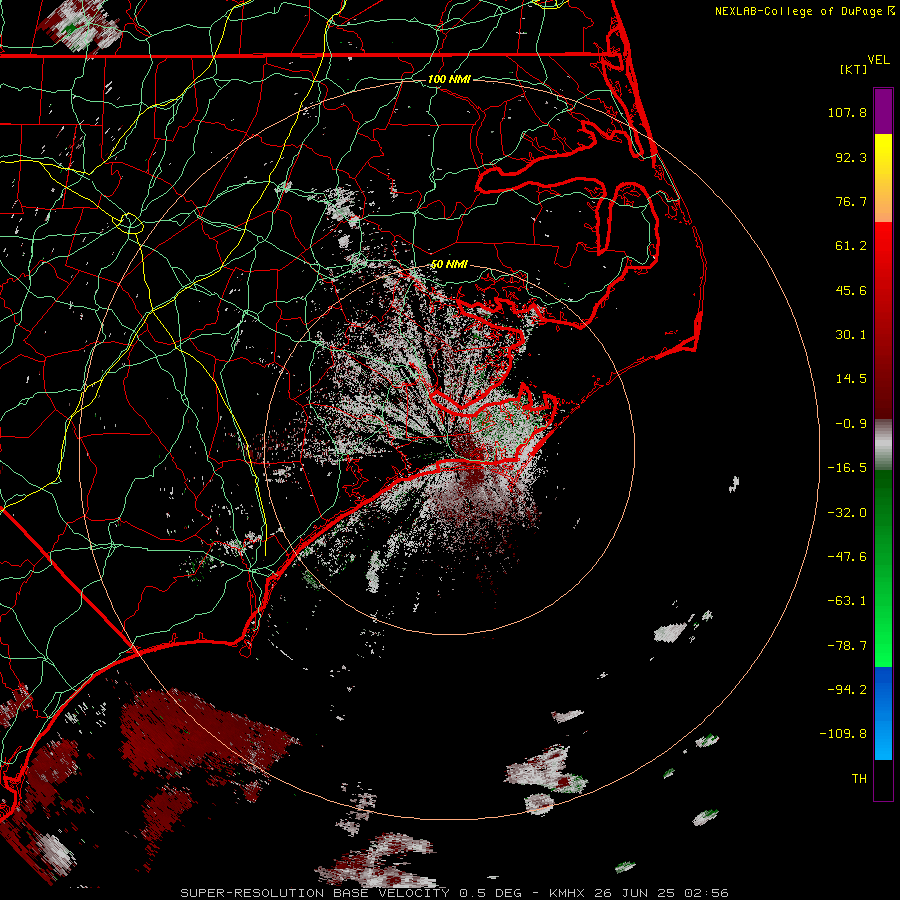Click the 45.6 legend value
This screenshot has height=900, width=900.
pyautogui.click(x=851, y=290)
